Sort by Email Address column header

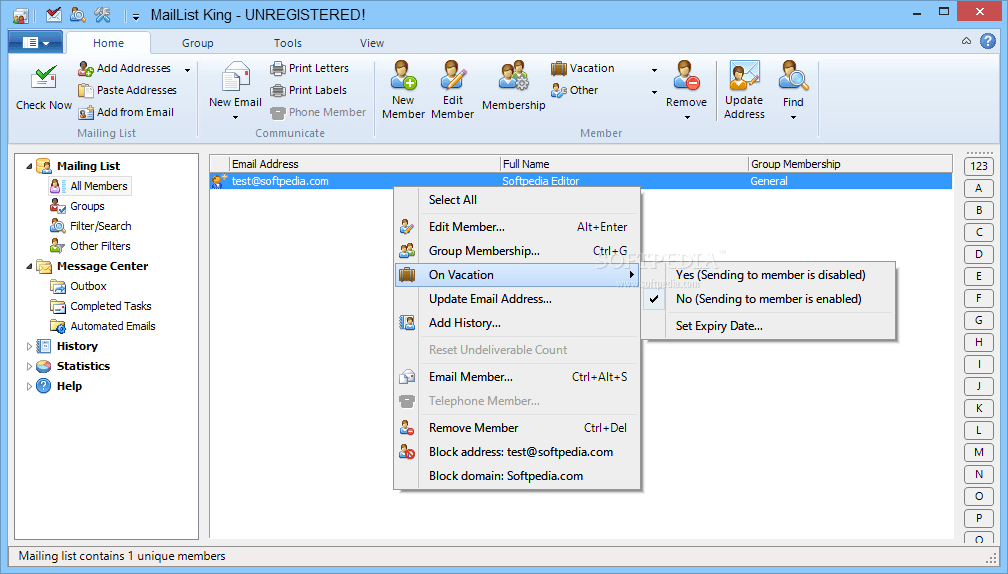coord(364,164)
